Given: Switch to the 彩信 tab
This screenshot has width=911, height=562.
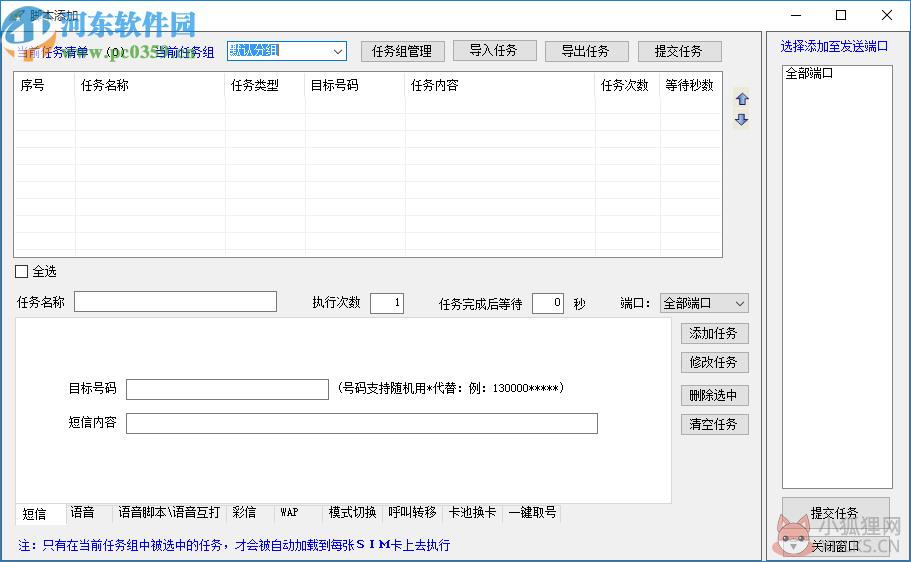Looking at the screenshot, I should 244,513.
